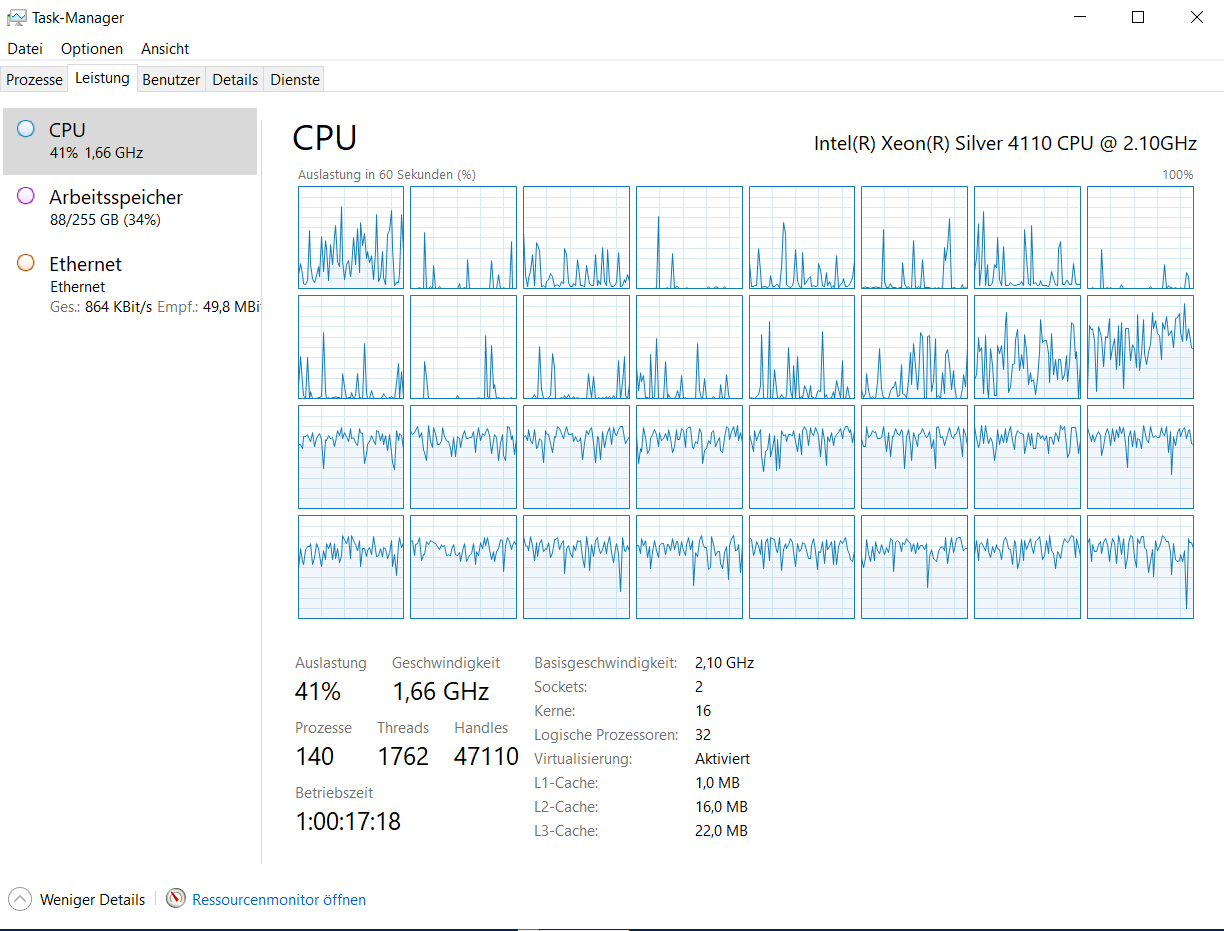Click the last graph in bottom row

(x=1140, y=567)
